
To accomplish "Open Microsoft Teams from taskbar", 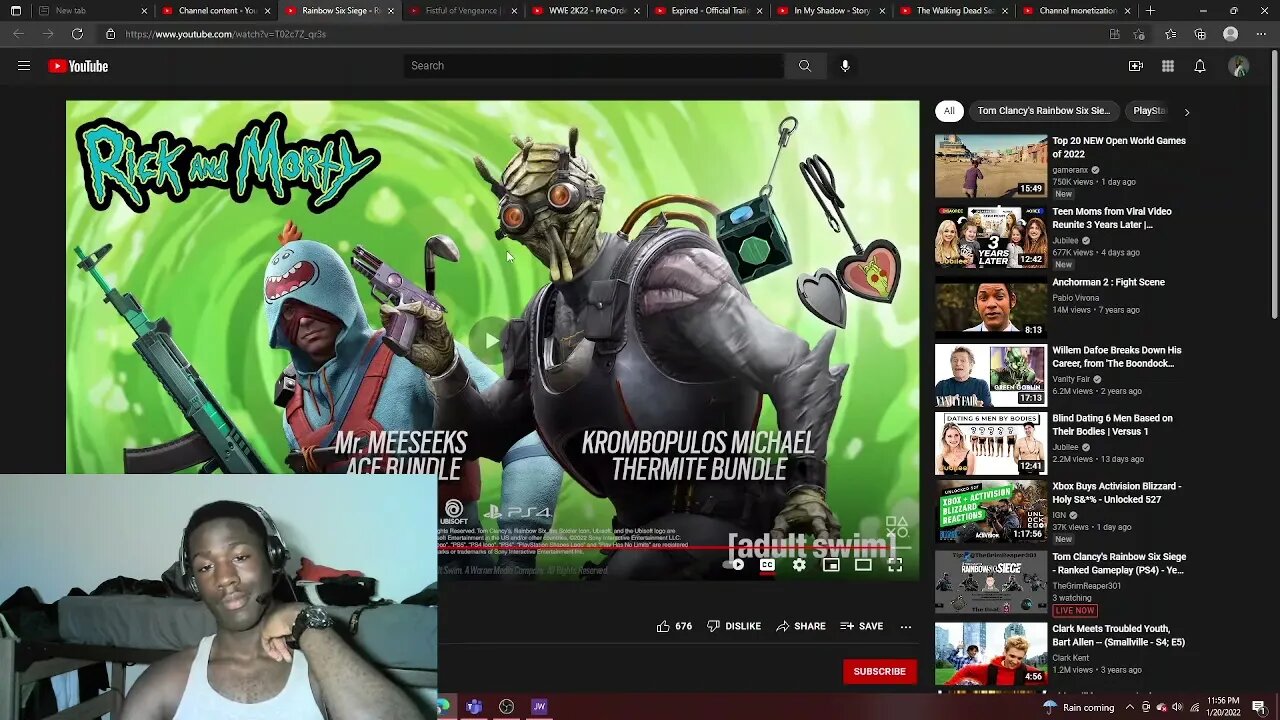I will click(474, 707).
